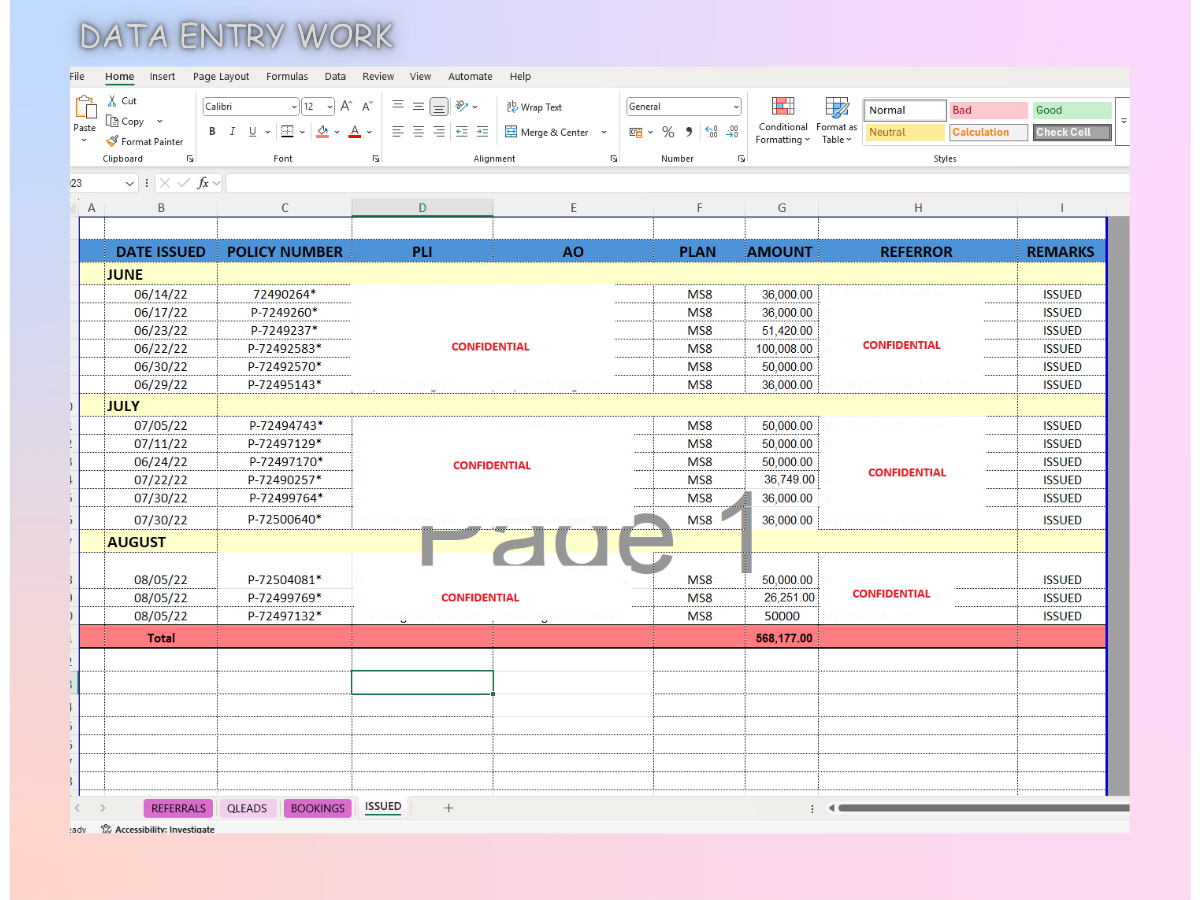Switch to REFERRALS sheet tab
Viewport: 1200px width, 900px height.
point(178,808)
